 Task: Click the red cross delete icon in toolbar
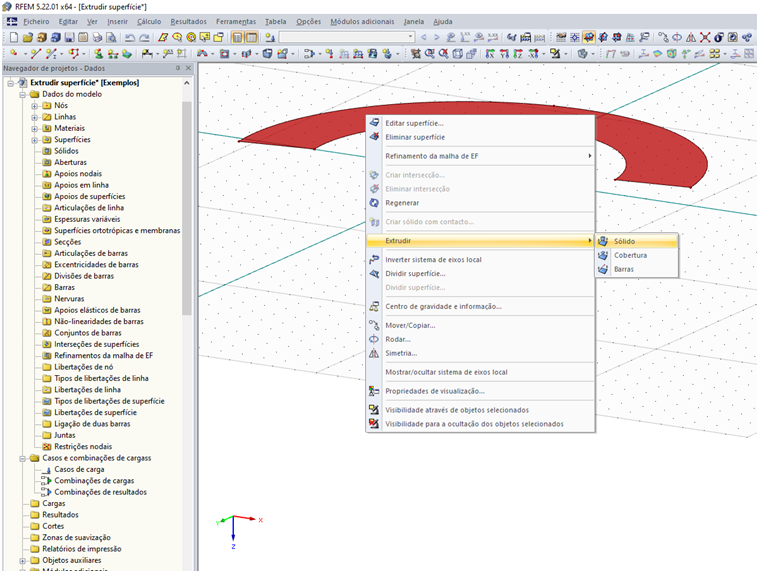coord(705,37)
